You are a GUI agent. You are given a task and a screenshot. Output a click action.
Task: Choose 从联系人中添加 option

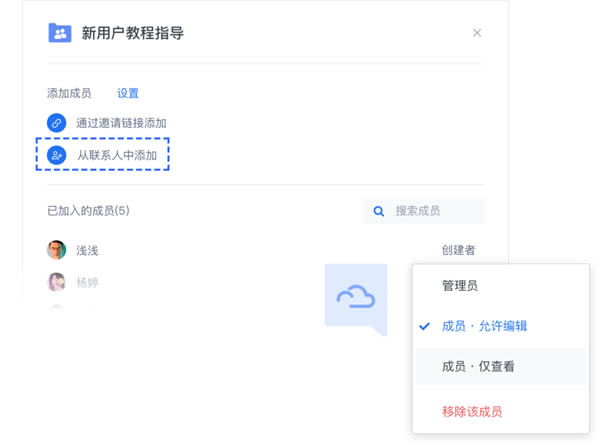coord(117,155)
